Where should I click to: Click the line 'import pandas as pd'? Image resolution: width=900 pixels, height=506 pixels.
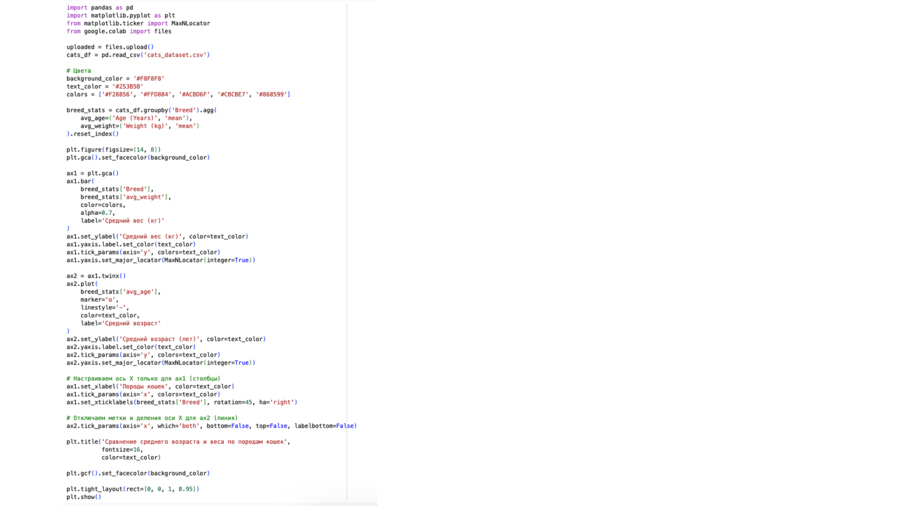point(99,7)
